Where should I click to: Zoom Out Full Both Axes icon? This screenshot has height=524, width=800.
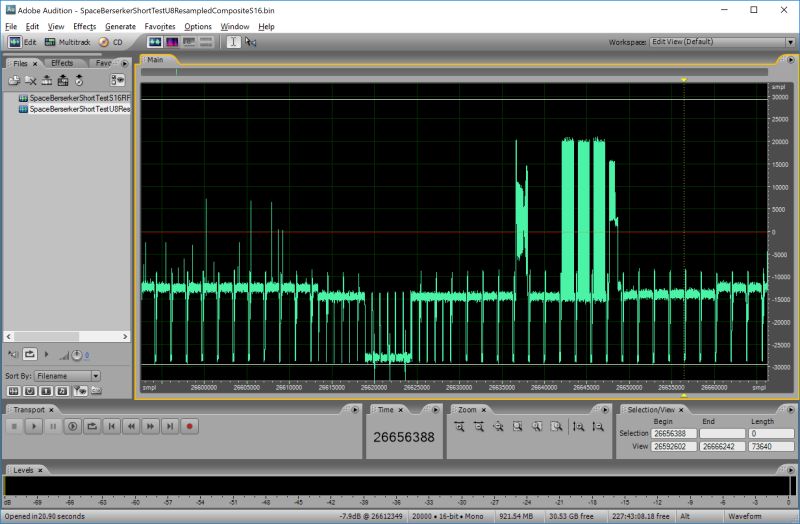(498, 427)
